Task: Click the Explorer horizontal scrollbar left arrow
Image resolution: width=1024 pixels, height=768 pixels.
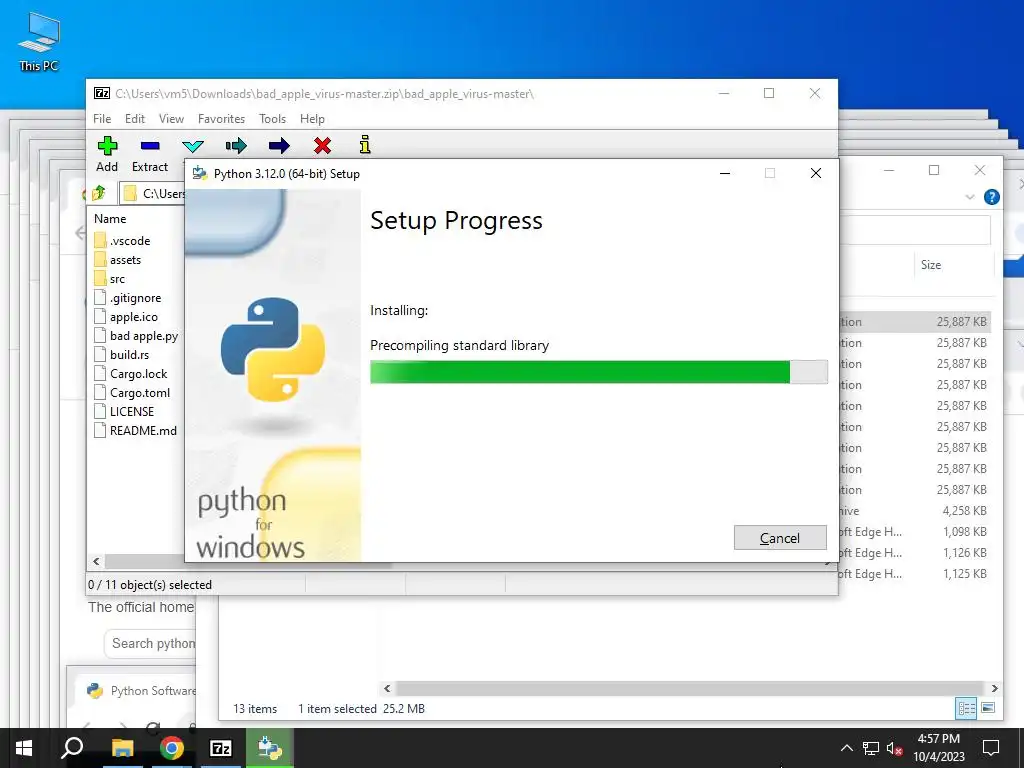Action: (387, 688)
